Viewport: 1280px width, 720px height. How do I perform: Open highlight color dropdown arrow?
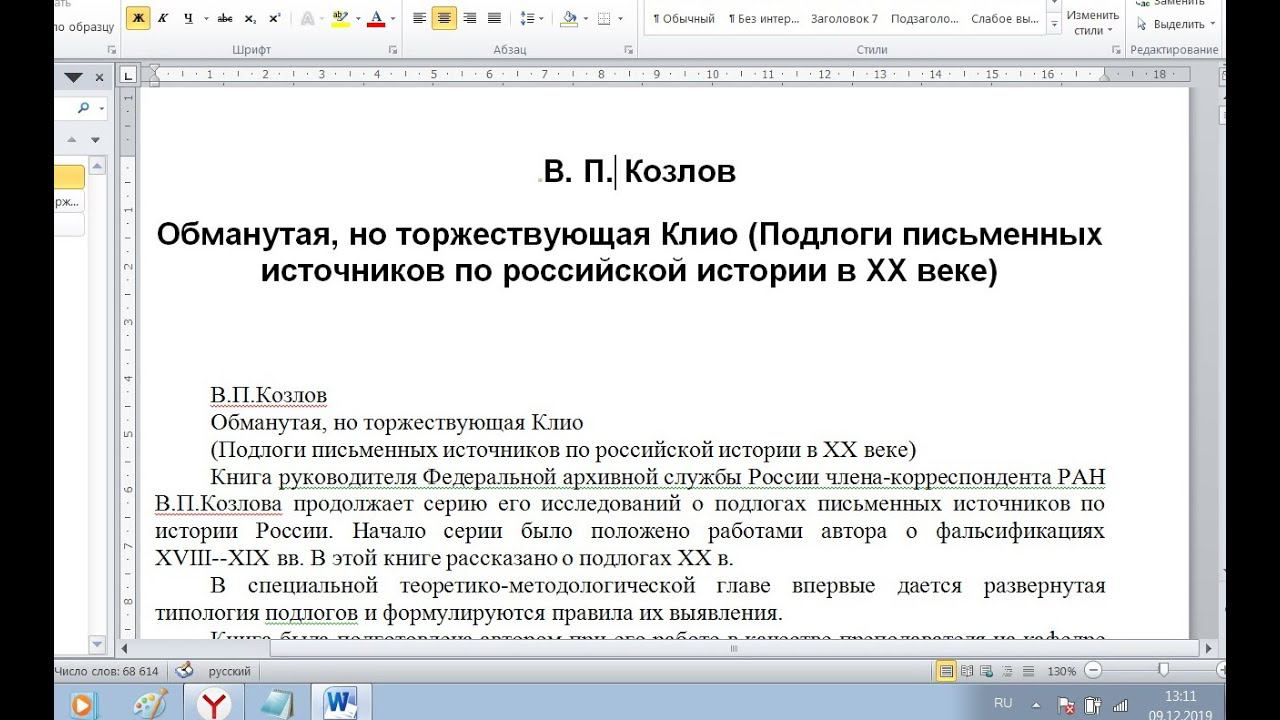[356, 18]
